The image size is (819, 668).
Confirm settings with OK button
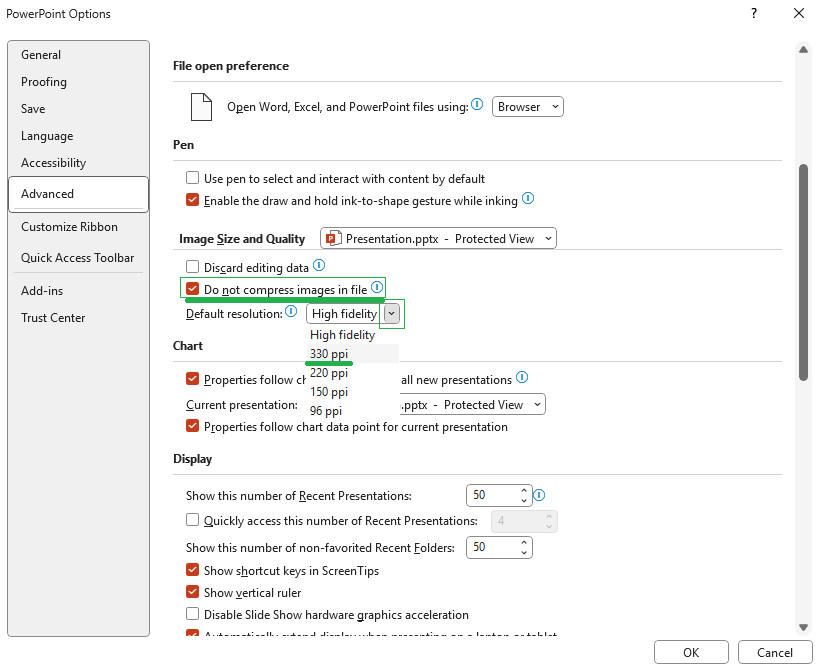tap(691, 652)
